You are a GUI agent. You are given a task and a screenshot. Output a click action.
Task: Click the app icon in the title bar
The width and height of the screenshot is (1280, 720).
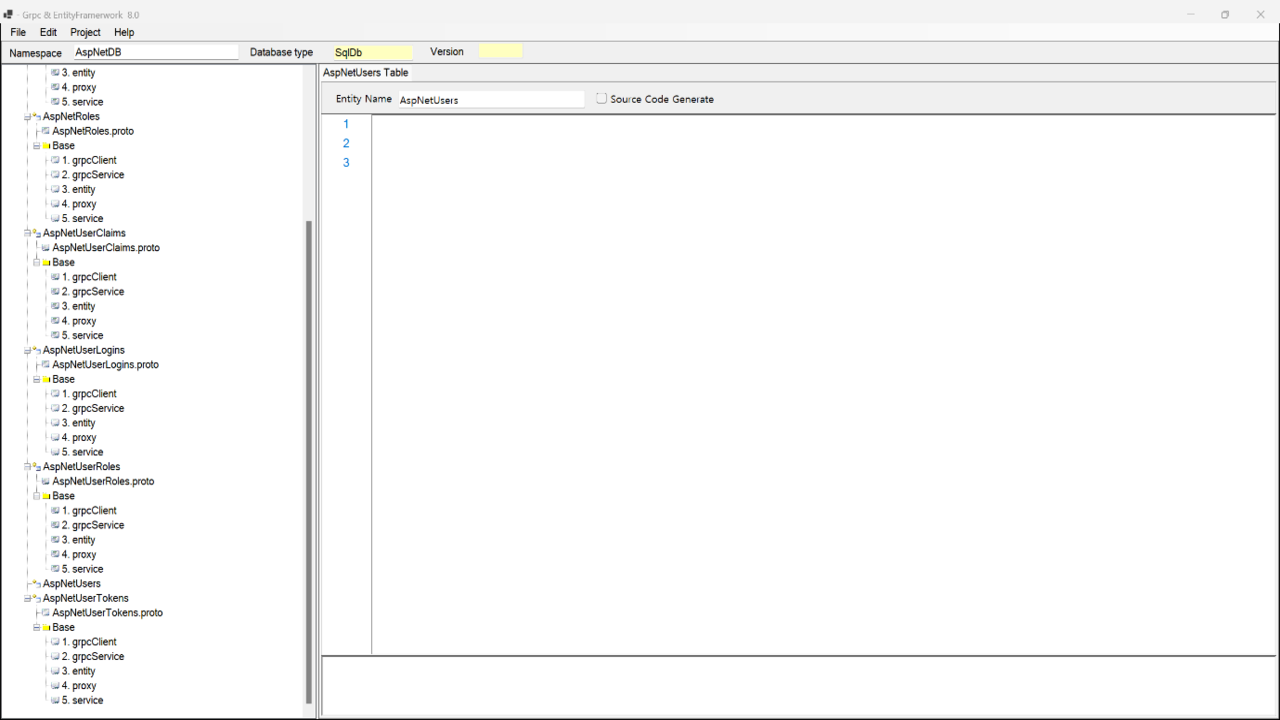(9, 15)
